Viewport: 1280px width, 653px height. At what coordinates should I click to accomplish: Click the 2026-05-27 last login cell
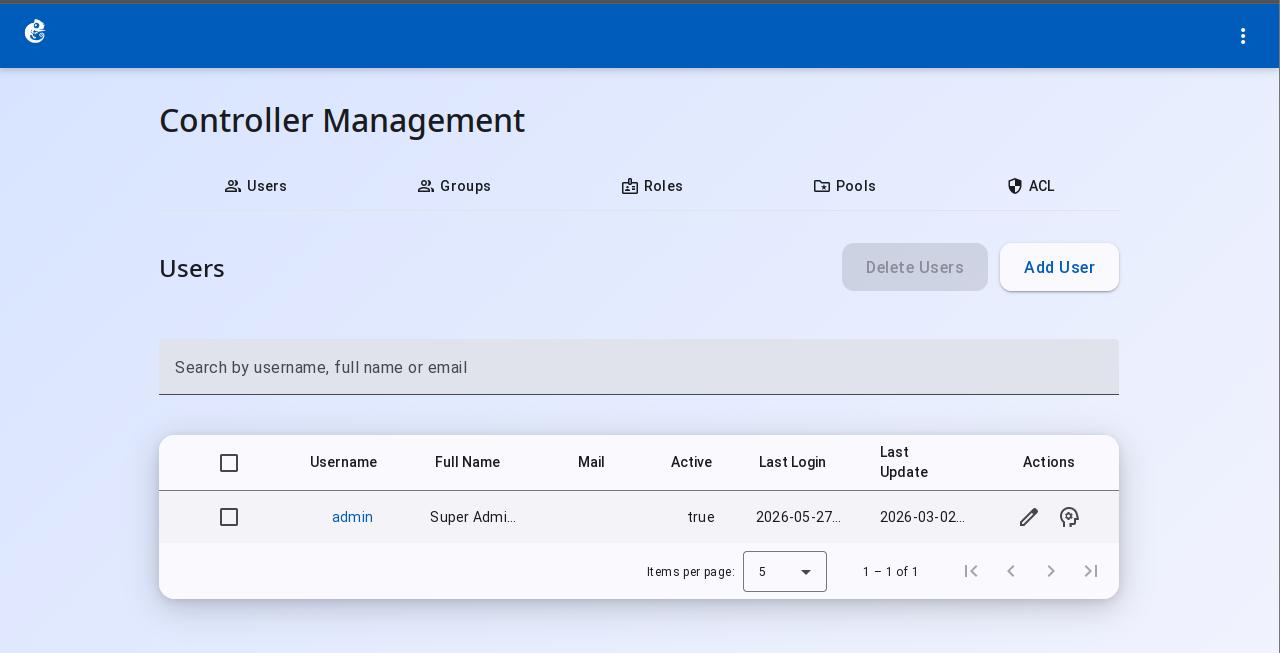click(799, 517)
